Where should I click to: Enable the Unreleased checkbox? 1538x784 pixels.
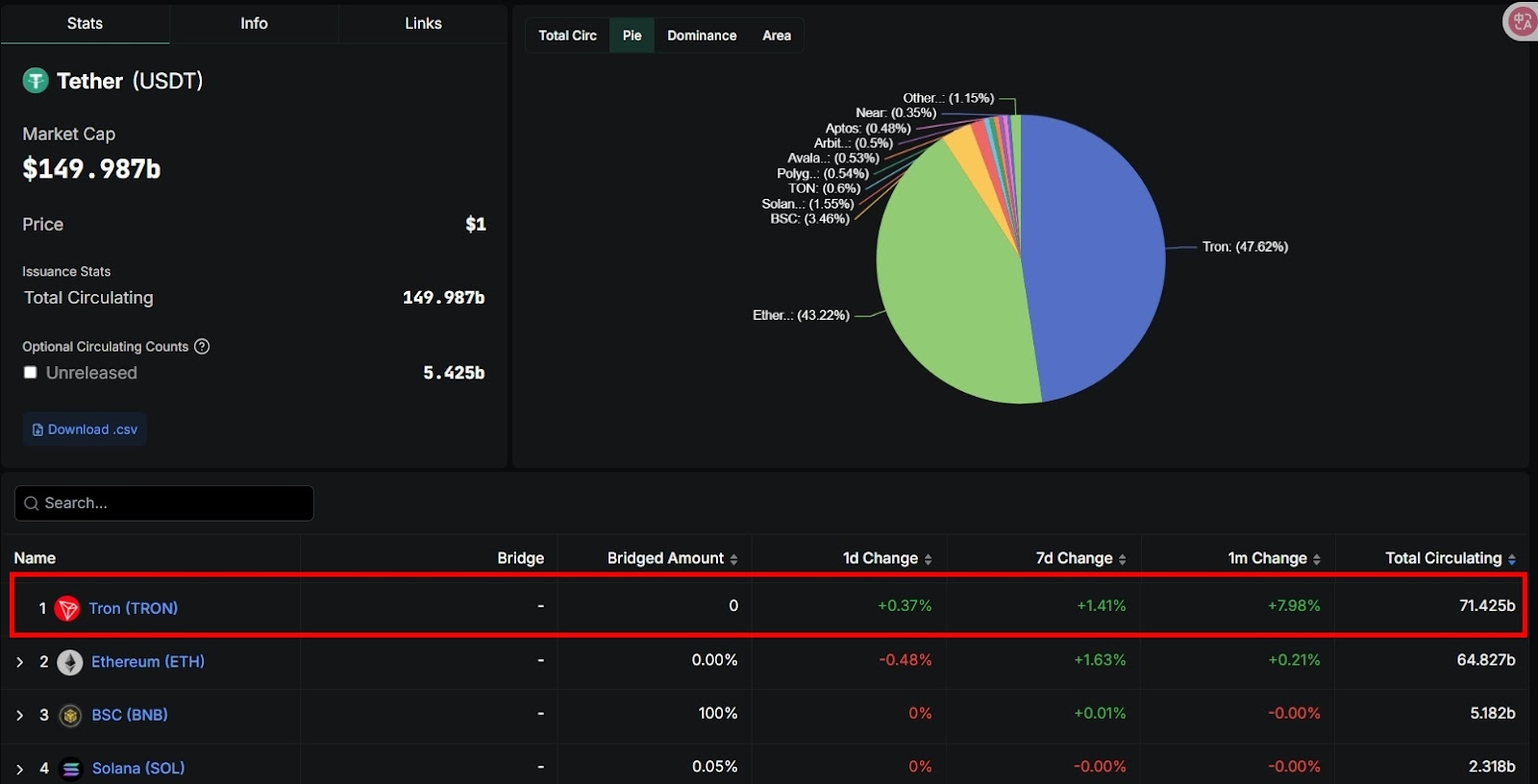click(x=31, y=373)
